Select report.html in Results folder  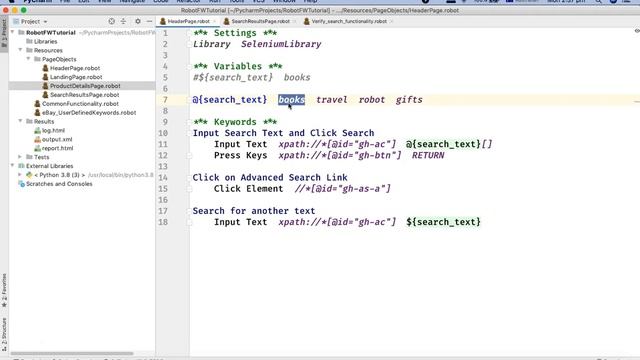pos(58,149)
